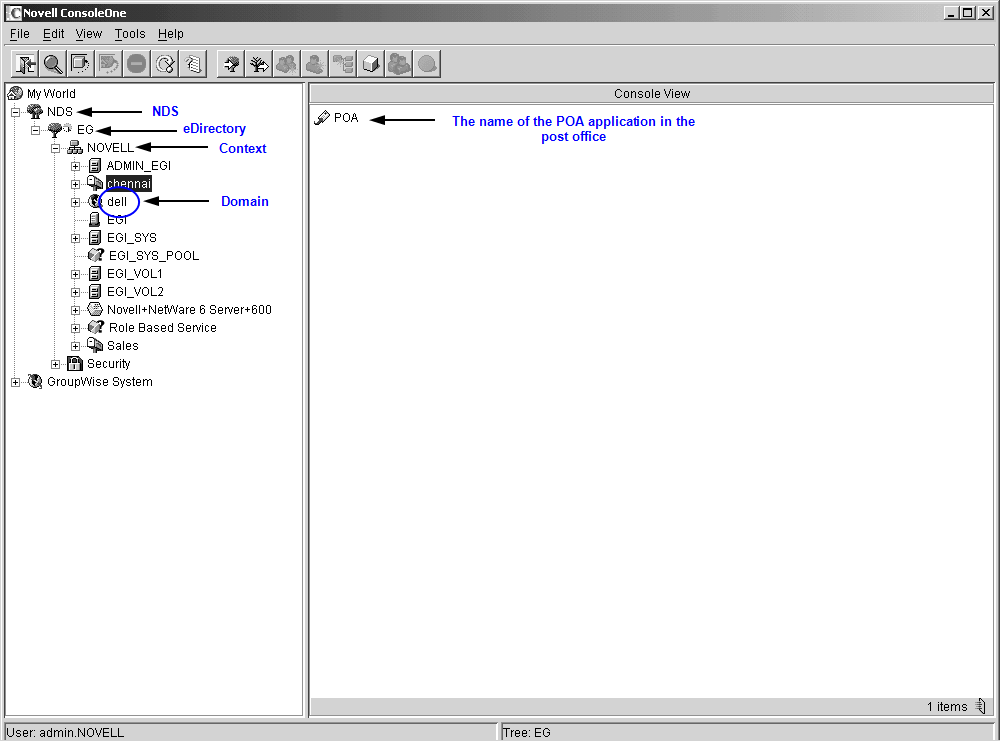Expand the Security container node

point(55,365)
